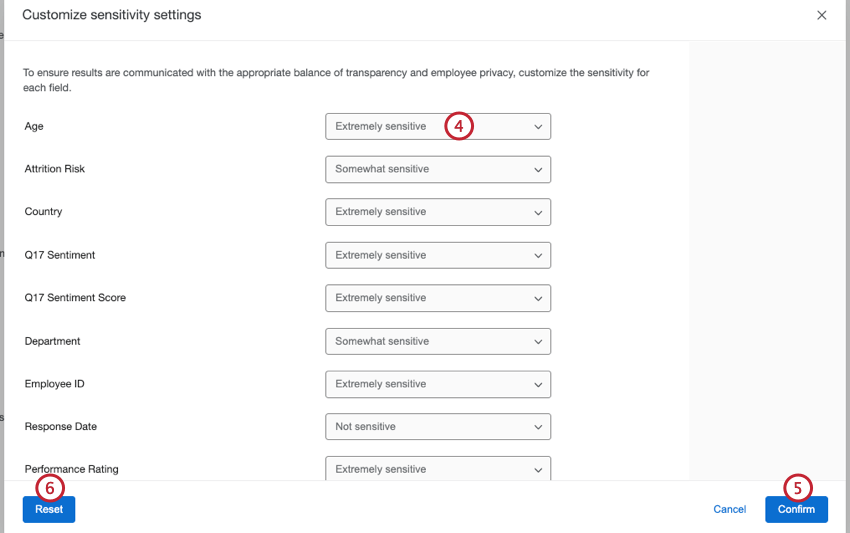The image size is (850, 533).
Task: Click the chevron arrow in Age dropdown
Action: click(x=538, y=127)
